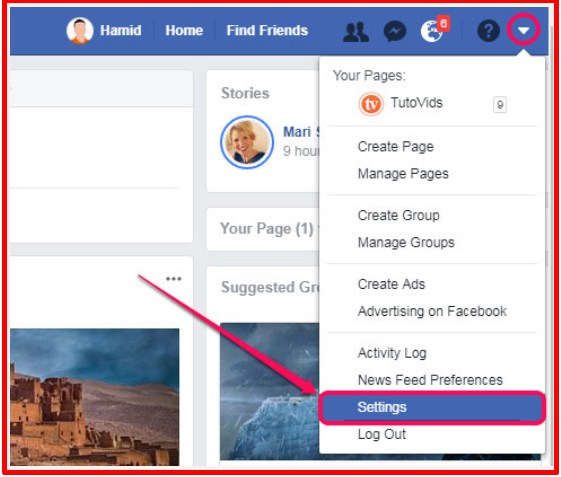Toggle the account dropdown arrow
561x477 pixels.
523,30
